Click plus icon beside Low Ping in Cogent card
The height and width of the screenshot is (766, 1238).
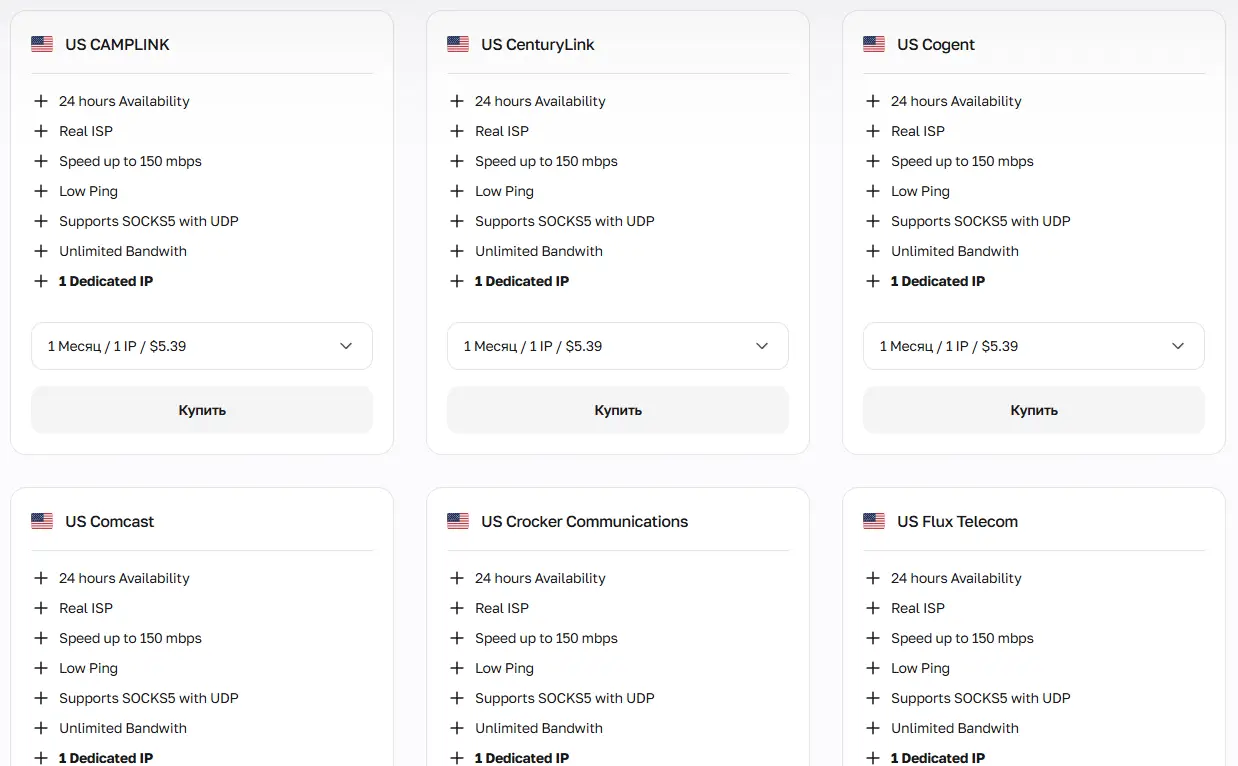tap(873, 191)
